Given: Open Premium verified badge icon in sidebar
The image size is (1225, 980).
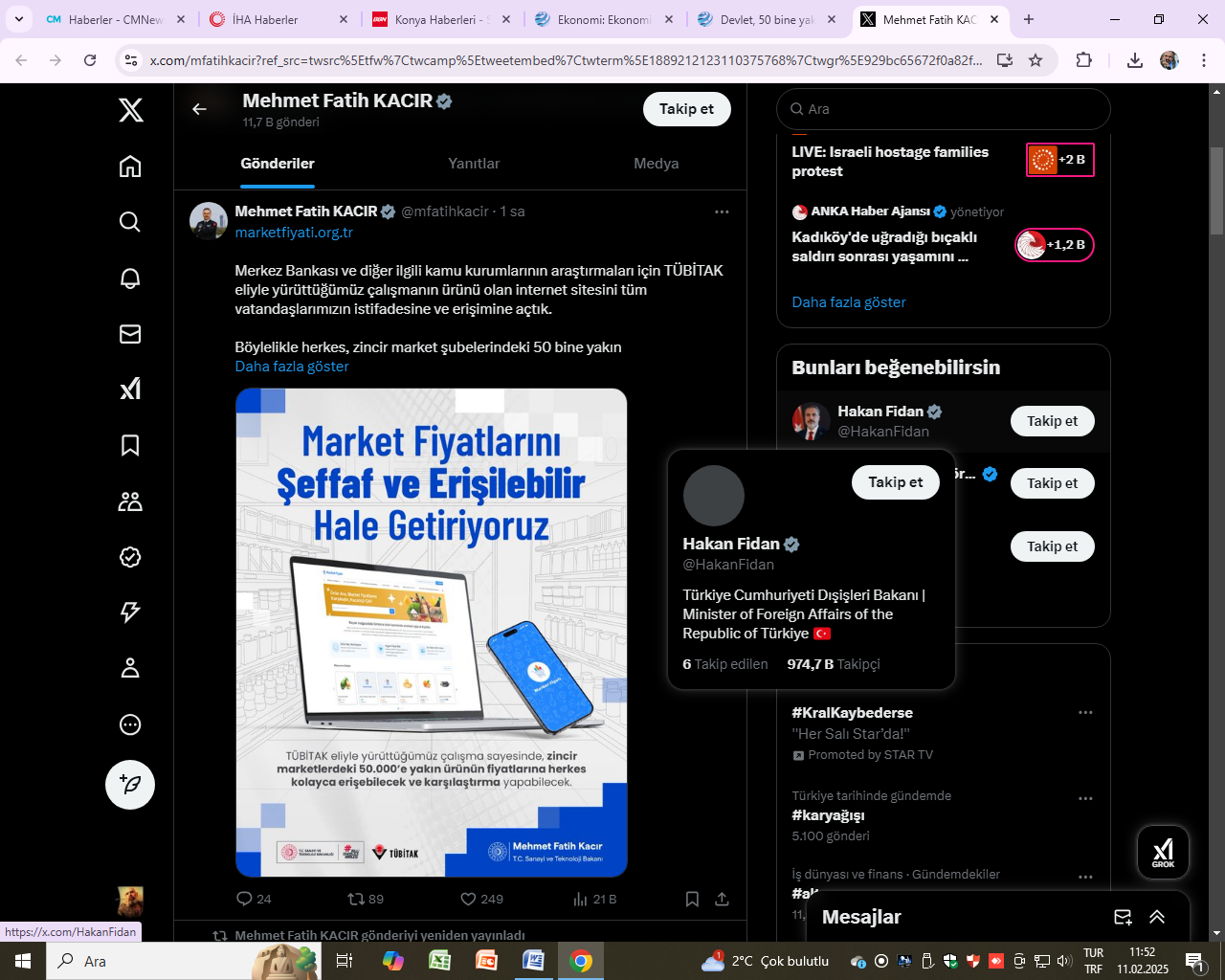Looking at the screenshot, I should [130, 557].
